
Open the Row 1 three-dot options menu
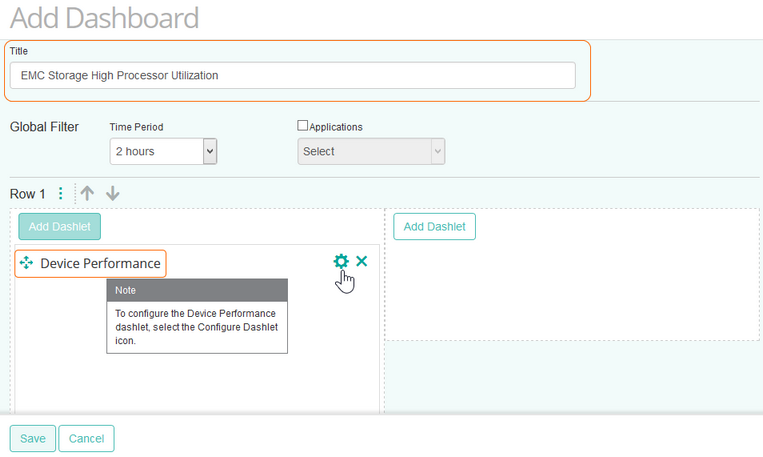click(x=60, y=194)
